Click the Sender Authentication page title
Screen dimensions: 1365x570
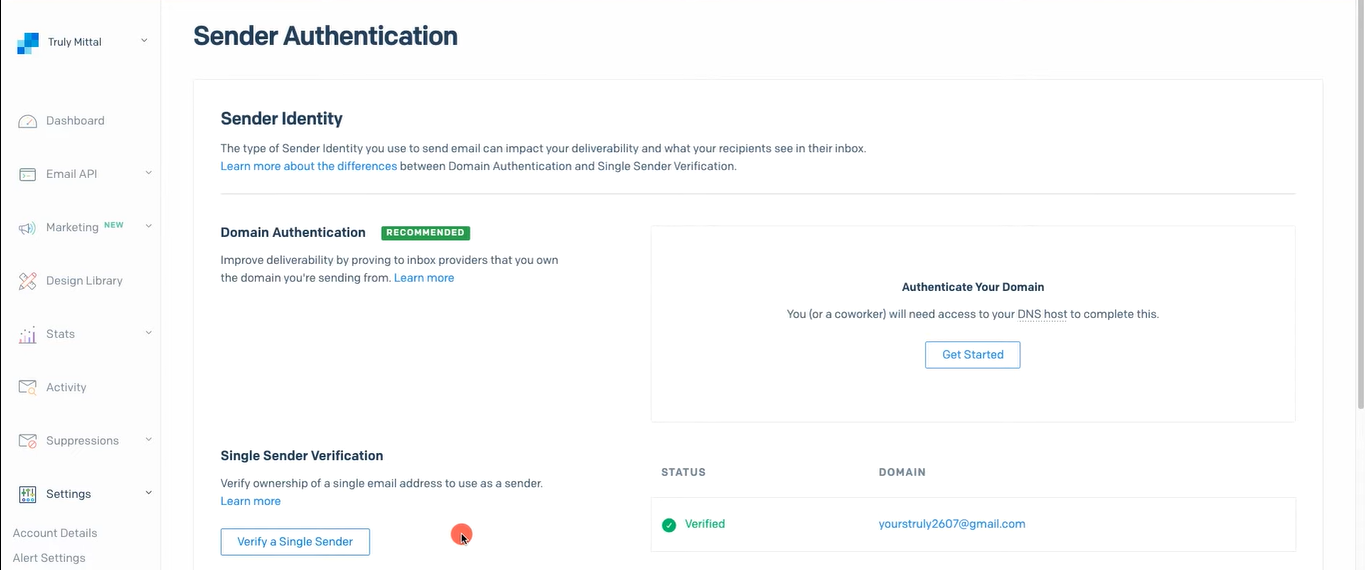tap(325, 36)
